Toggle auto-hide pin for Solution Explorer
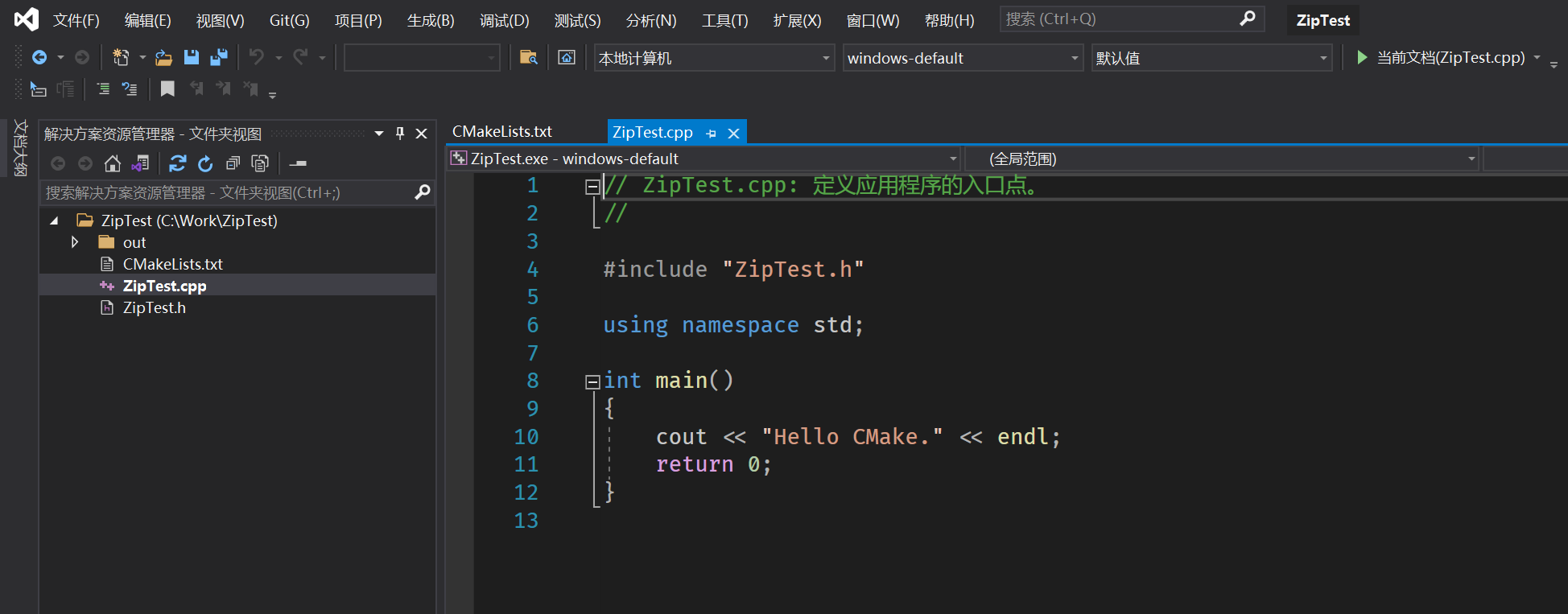 (x=400, y=134)
